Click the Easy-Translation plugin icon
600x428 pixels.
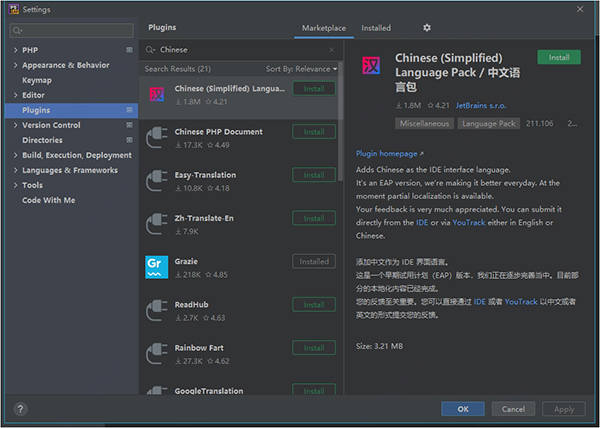click(156, 180)
